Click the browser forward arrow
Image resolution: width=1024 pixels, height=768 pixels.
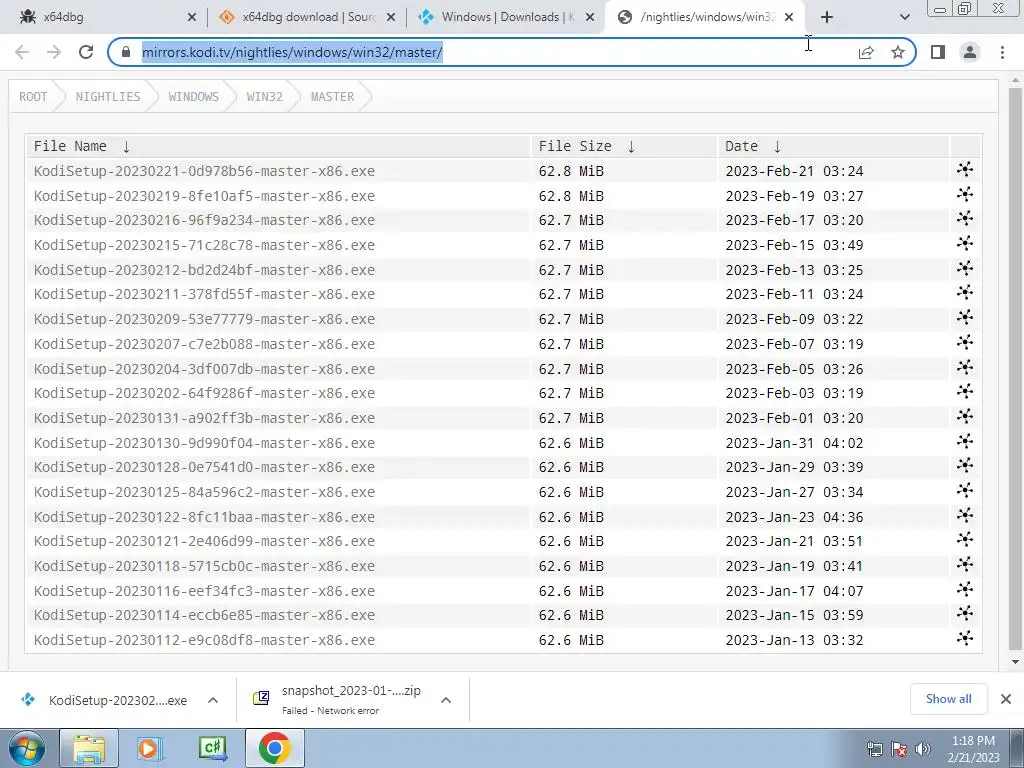coord(54,52)
